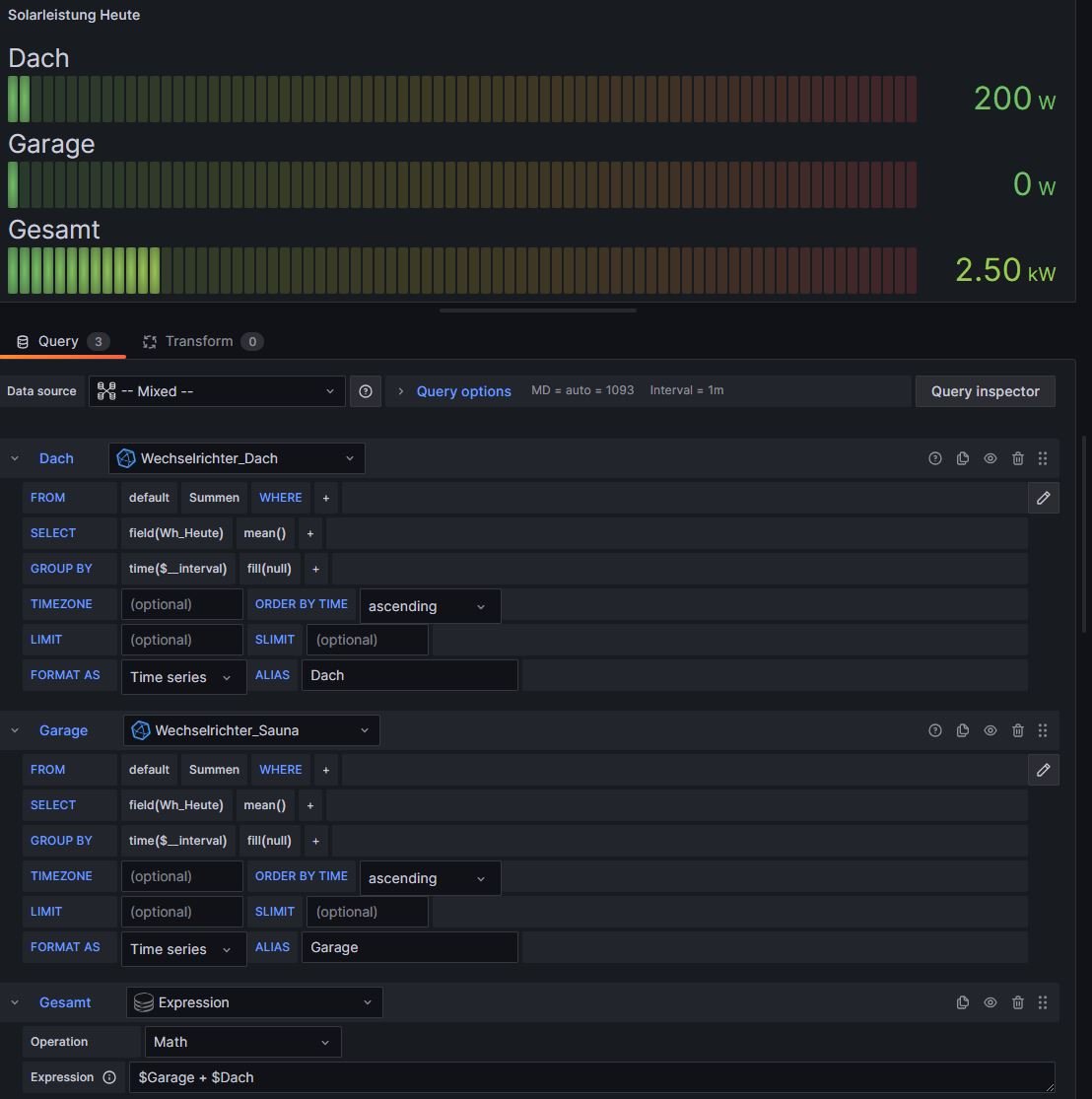Click the Dach alias input field
The width and height of the screenshot is (1092, 1099).
(409, 675)
